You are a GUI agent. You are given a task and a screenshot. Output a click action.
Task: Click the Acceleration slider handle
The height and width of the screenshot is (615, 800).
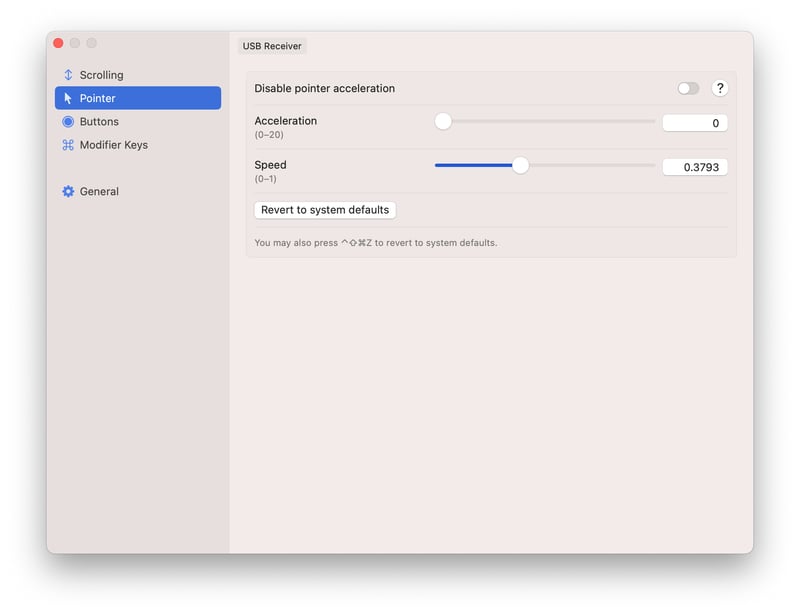click(443, 121)
